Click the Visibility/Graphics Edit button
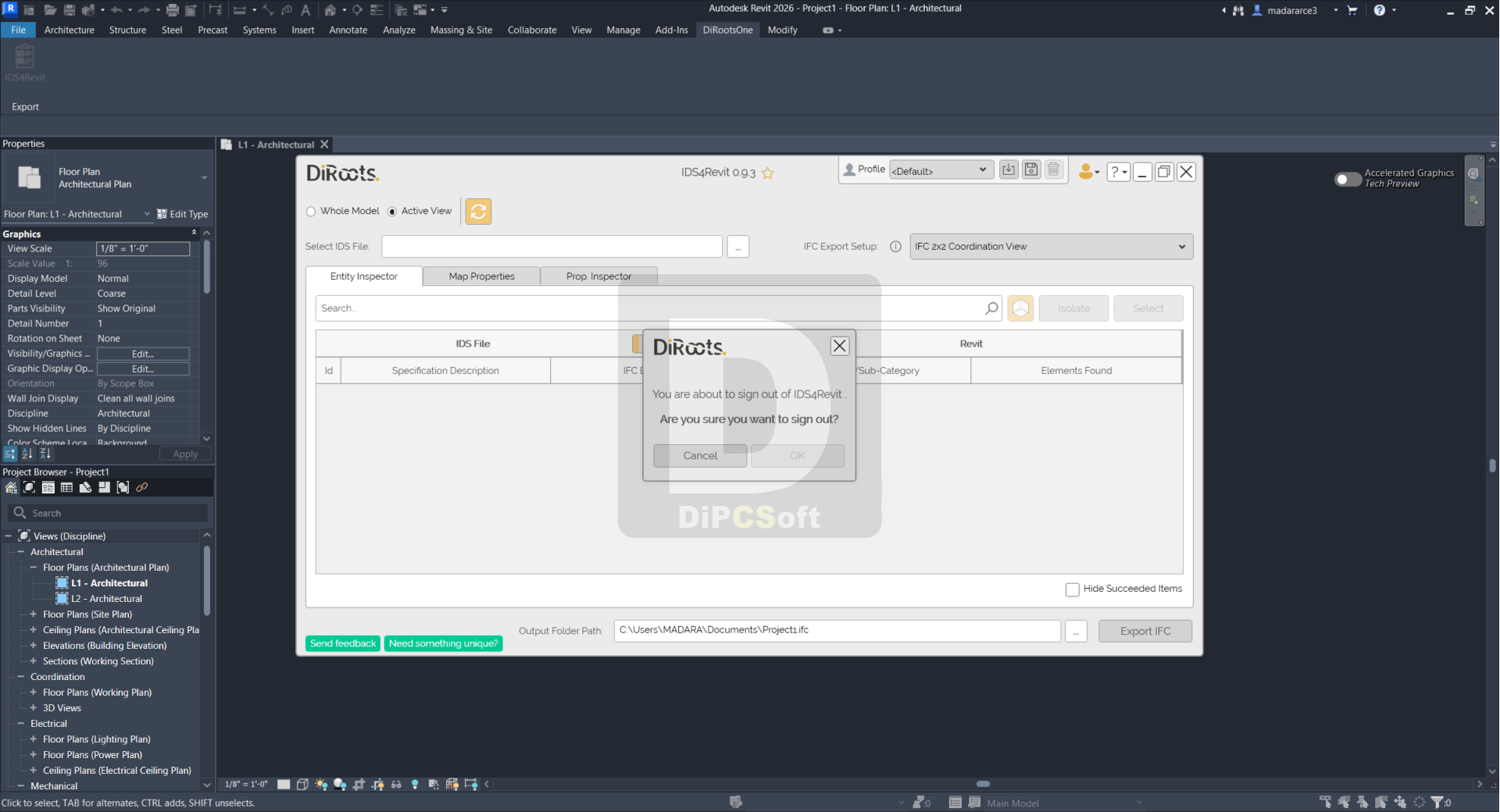 [142, 354]
